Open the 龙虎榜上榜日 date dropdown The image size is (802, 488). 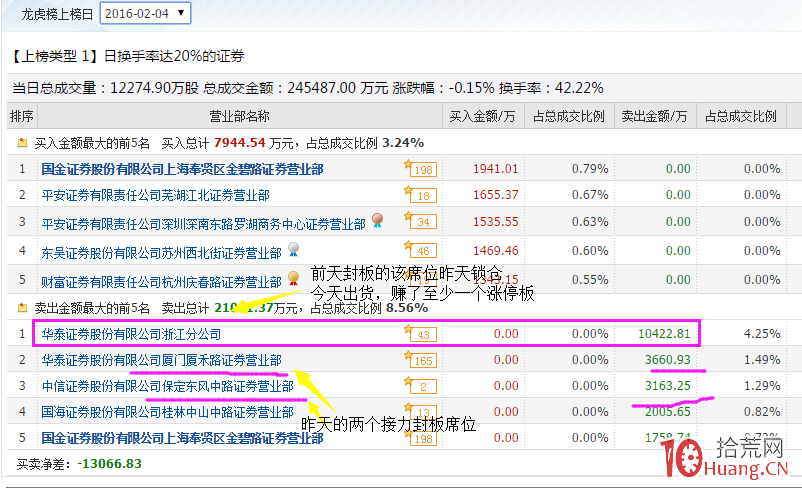(145, 13)
